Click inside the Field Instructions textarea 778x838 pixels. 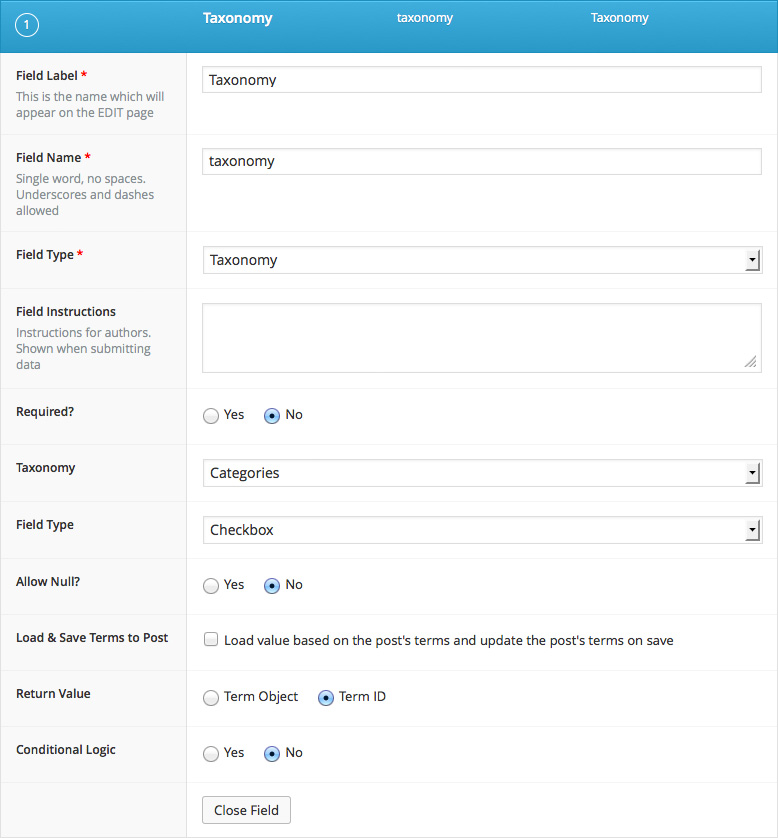[481, 338]
